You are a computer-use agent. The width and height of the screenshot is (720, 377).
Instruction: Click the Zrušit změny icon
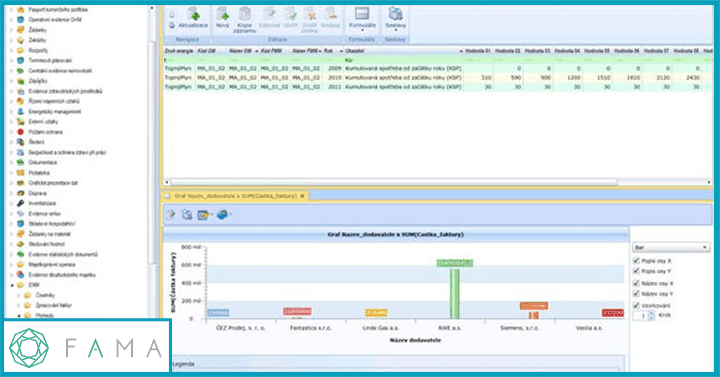(x=309, y=14)
